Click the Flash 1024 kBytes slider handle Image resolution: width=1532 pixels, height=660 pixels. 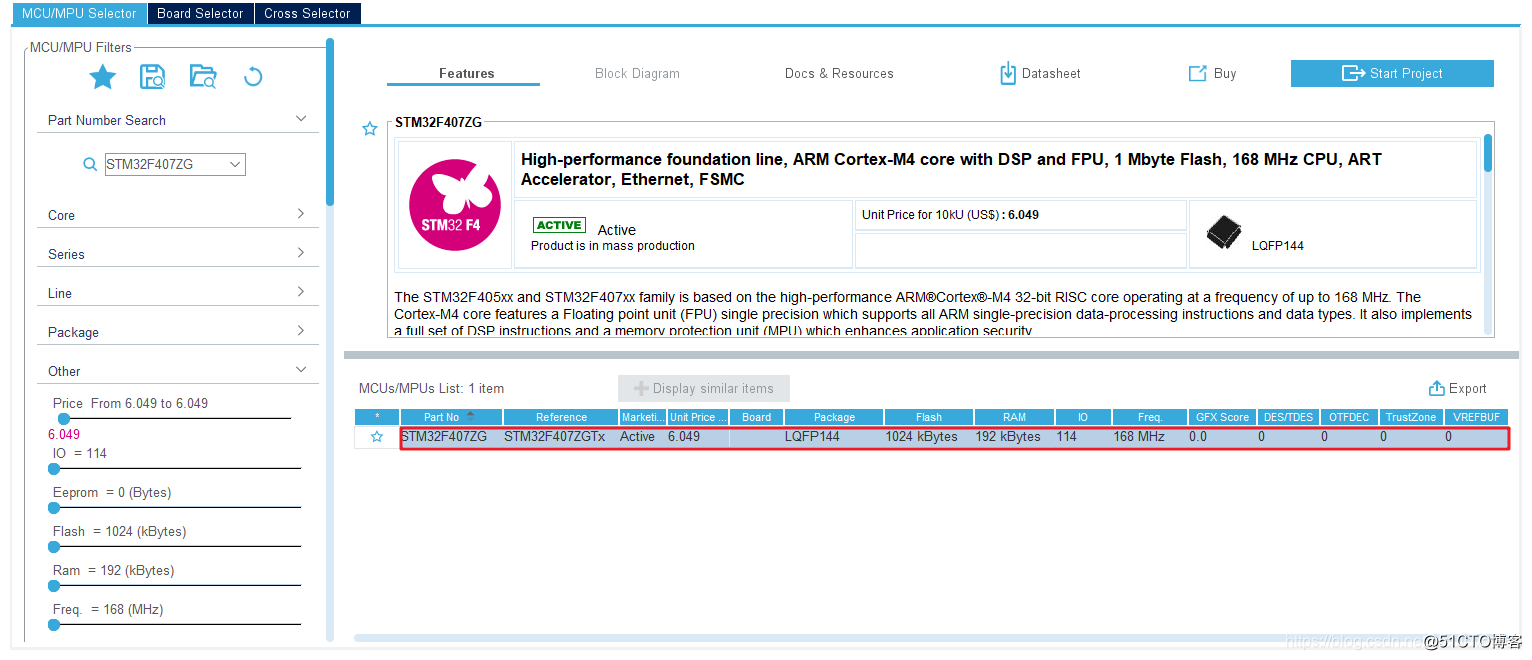[x=53, y=546]
